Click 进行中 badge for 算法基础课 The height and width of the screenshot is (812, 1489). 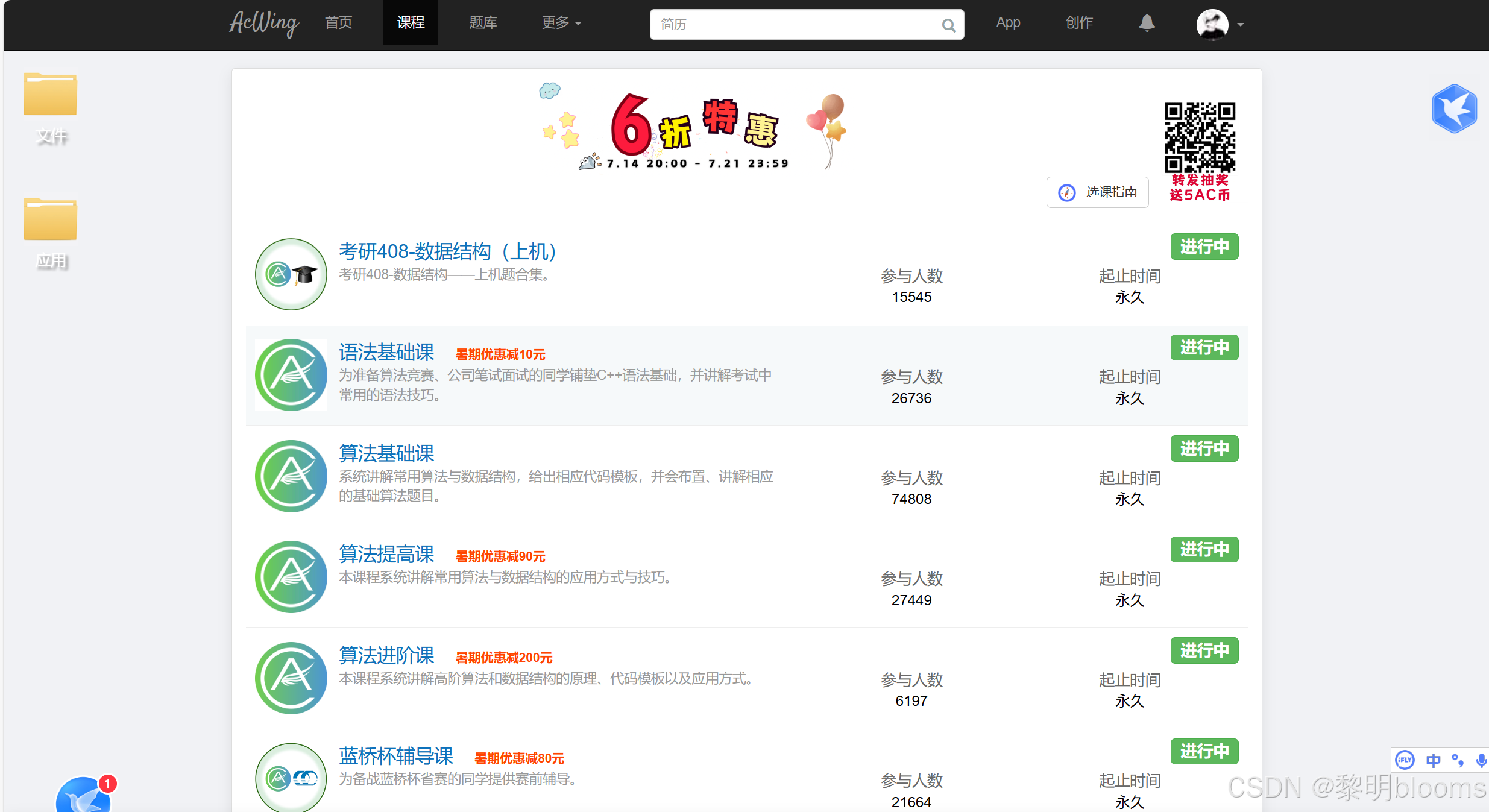1204,448
